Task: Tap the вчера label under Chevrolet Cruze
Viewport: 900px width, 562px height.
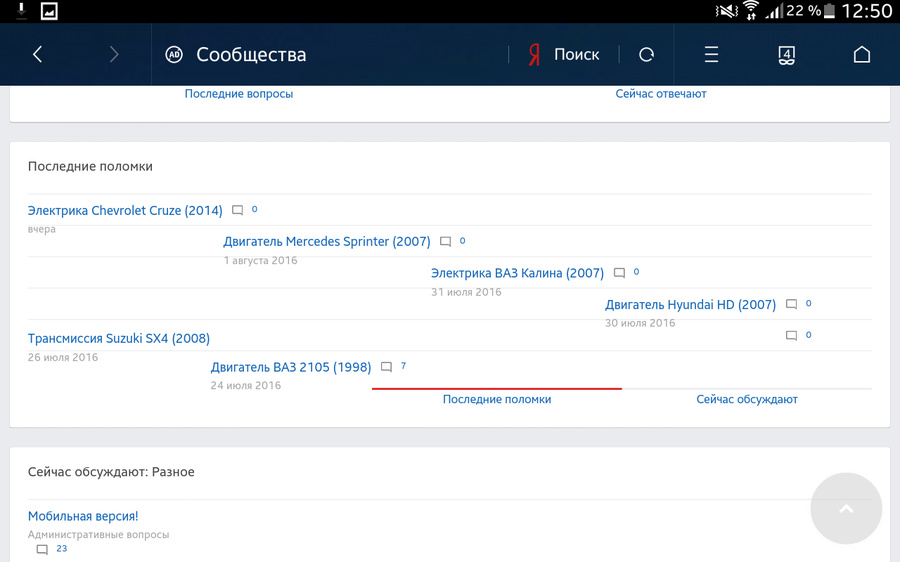Action: [x=42, y=229]
